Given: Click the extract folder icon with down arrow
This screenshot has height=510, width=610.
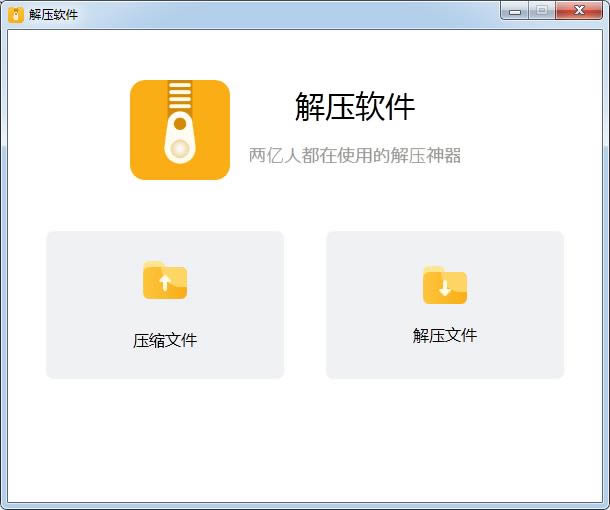Looking at the screenshot, I should [445, 285].
